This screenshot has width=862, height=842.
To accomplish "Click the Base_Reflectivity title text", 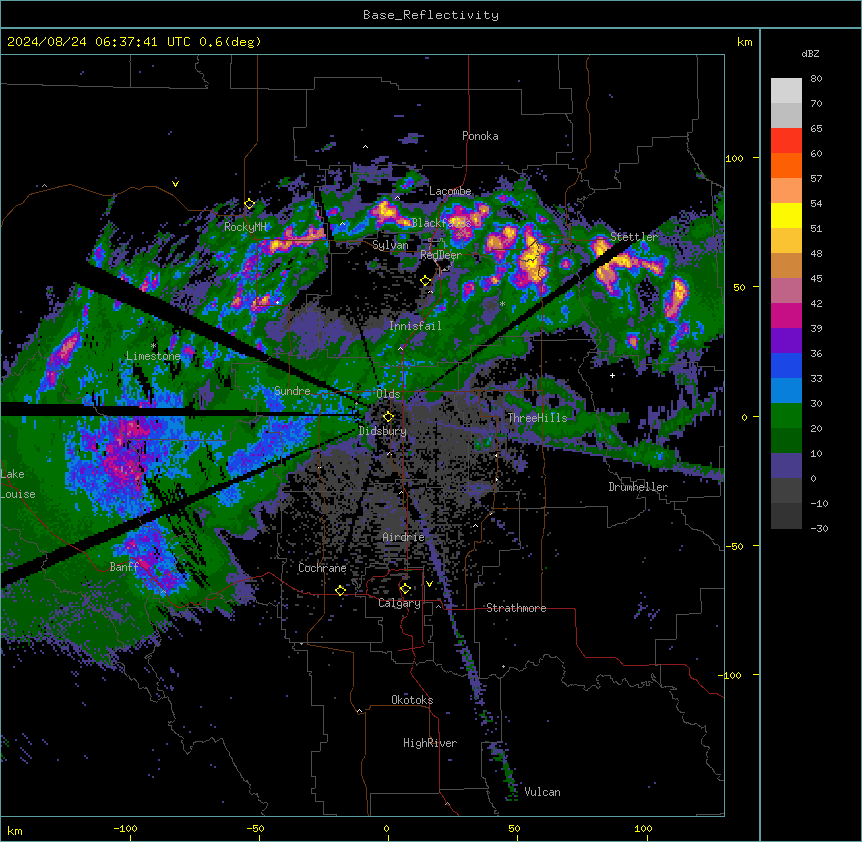I will point(431,15).
